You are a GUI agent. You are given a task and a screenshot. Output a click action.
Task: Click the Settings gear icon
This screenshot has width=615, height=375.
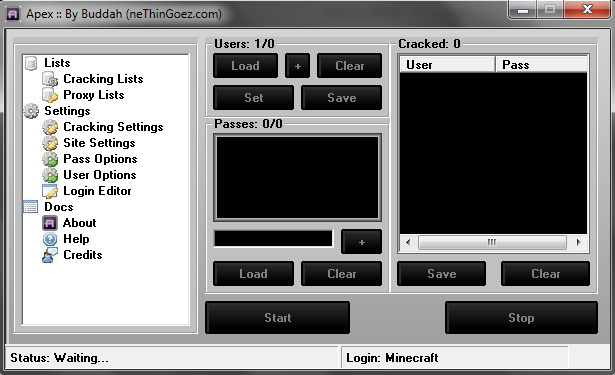tap(31, 111)
